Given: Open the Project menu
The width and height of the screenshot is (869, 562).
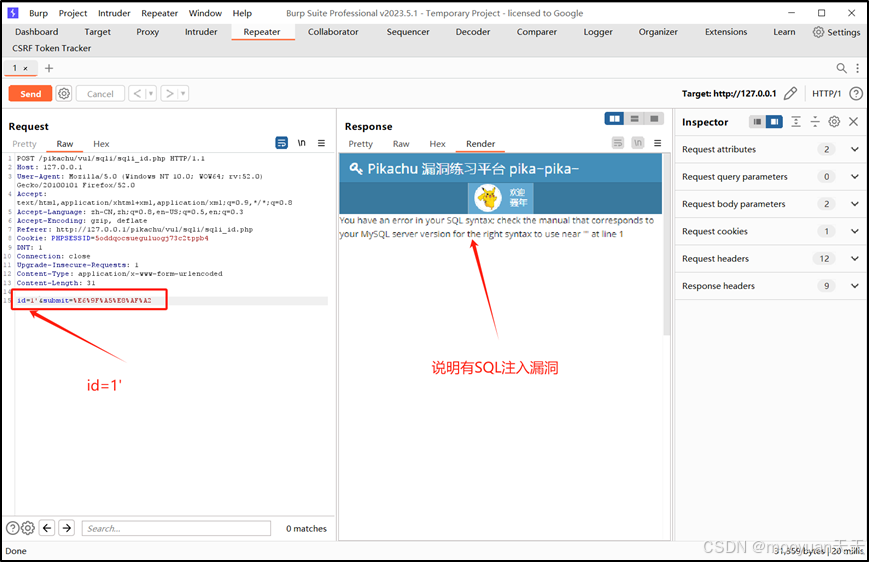Looking at the screenshot, I should click(x=73, y=13).
